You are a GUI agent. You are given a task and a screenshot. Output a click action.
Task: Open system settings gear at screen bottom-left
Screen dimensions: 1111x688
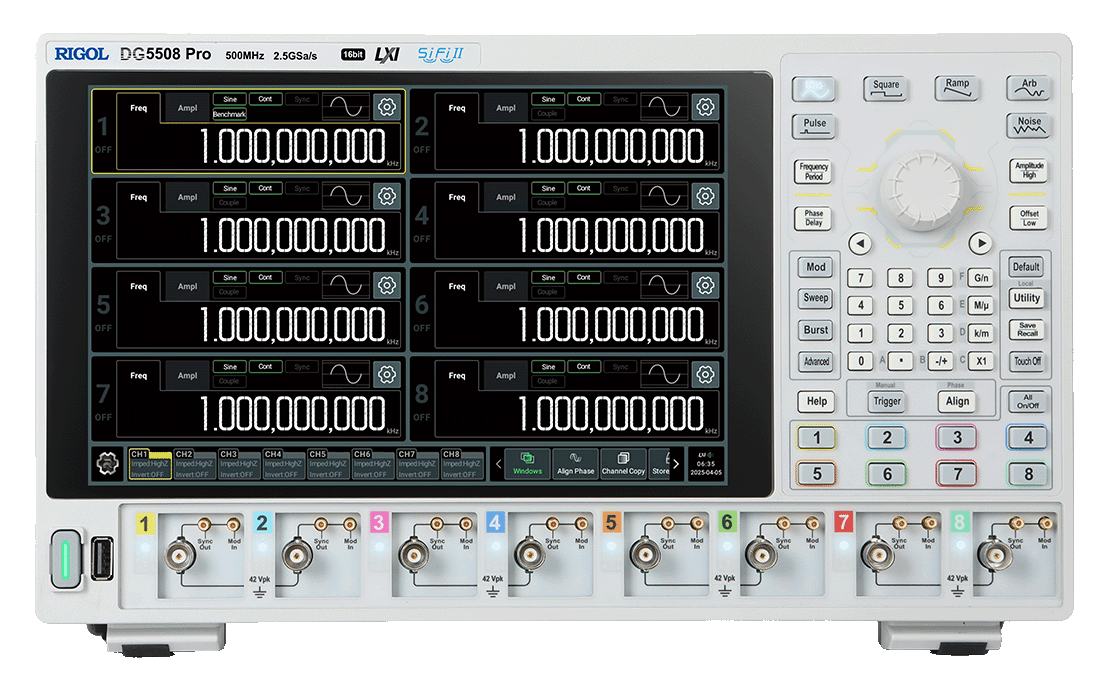click(x=107, y=464)
